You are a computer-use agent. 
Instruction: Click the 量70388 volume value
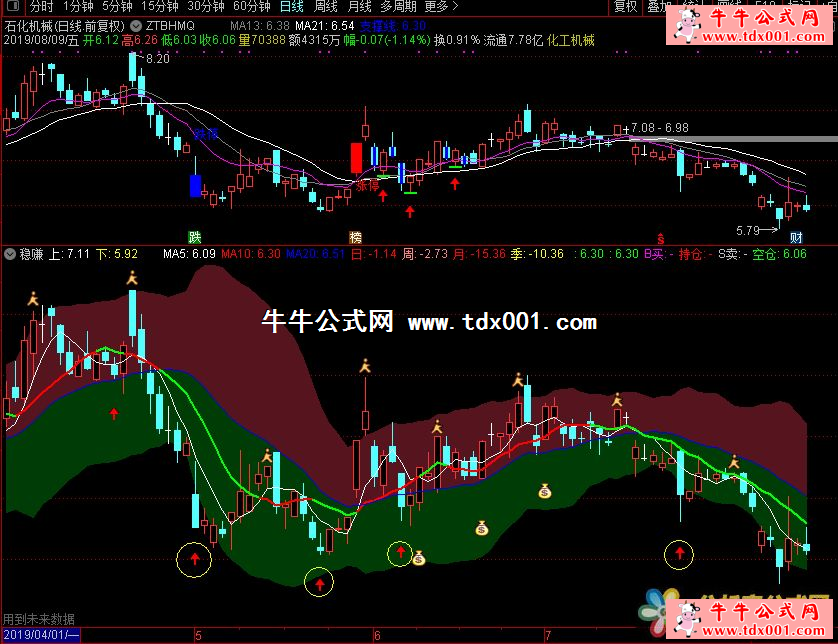point(262,40)
